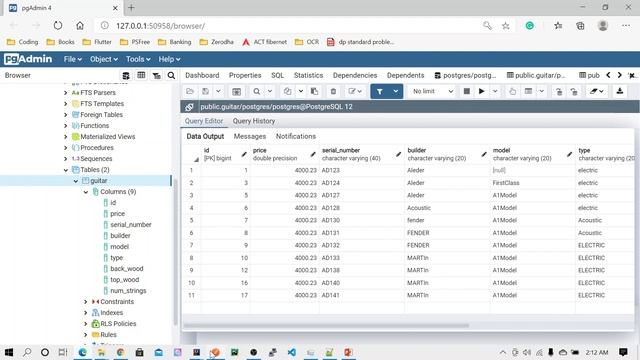Click the Save File toolbar icon

205,91
